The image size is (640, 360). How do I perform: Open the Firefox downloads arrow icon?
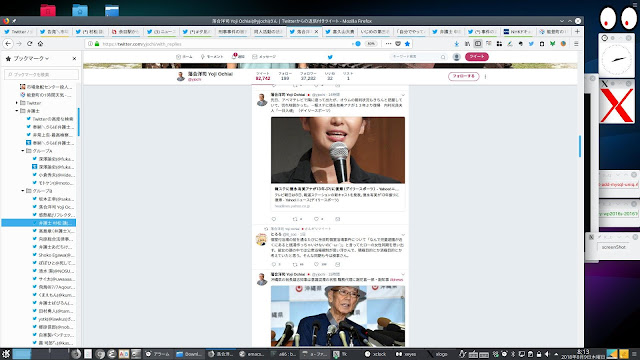coord(457,44)
